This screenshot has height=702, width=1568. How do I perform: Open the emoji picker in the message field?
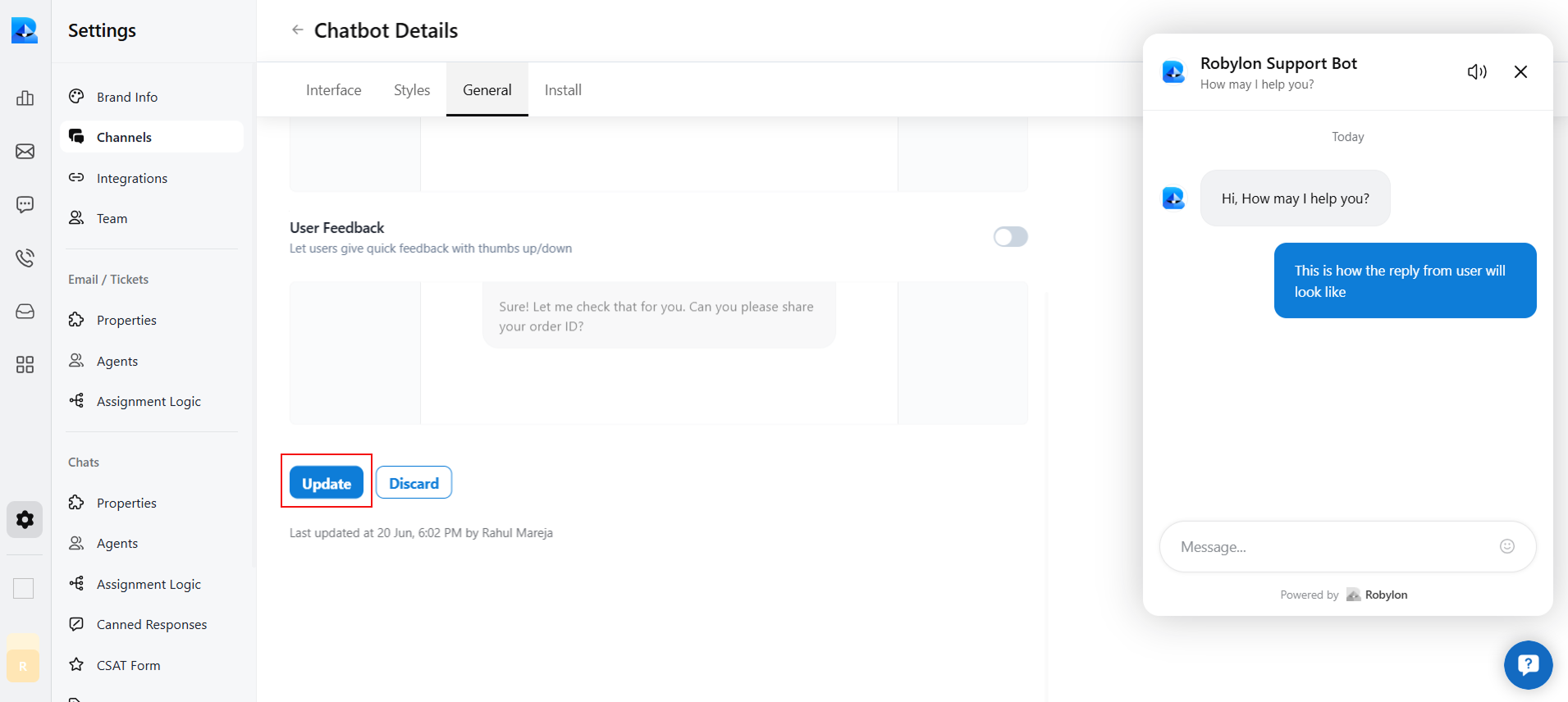pyautogui.click(x=1507, y=546)
